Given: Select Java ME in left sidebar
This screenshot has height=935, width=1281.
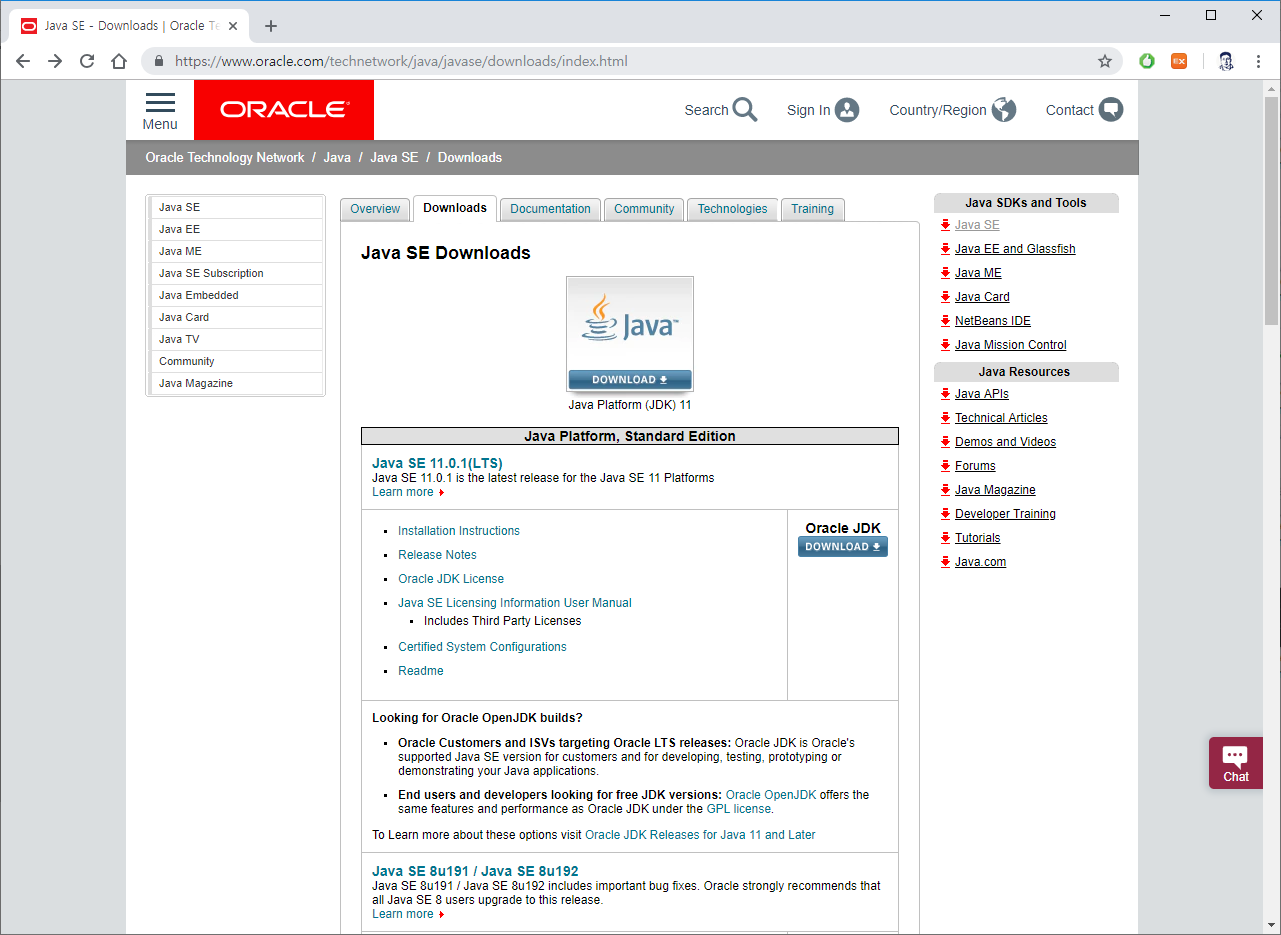Looking at the screenshot, I should 237,251.
